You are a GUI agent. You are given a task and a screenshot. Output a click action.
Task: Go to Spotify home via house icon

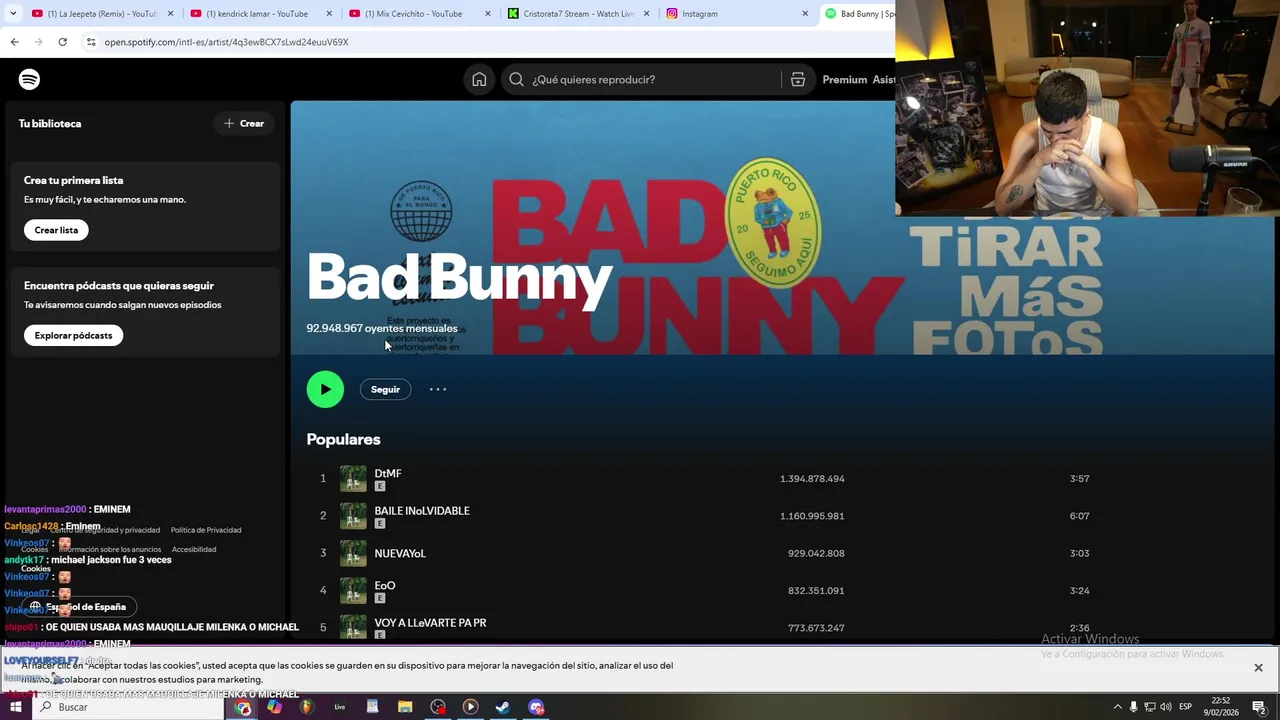point(479,79)
